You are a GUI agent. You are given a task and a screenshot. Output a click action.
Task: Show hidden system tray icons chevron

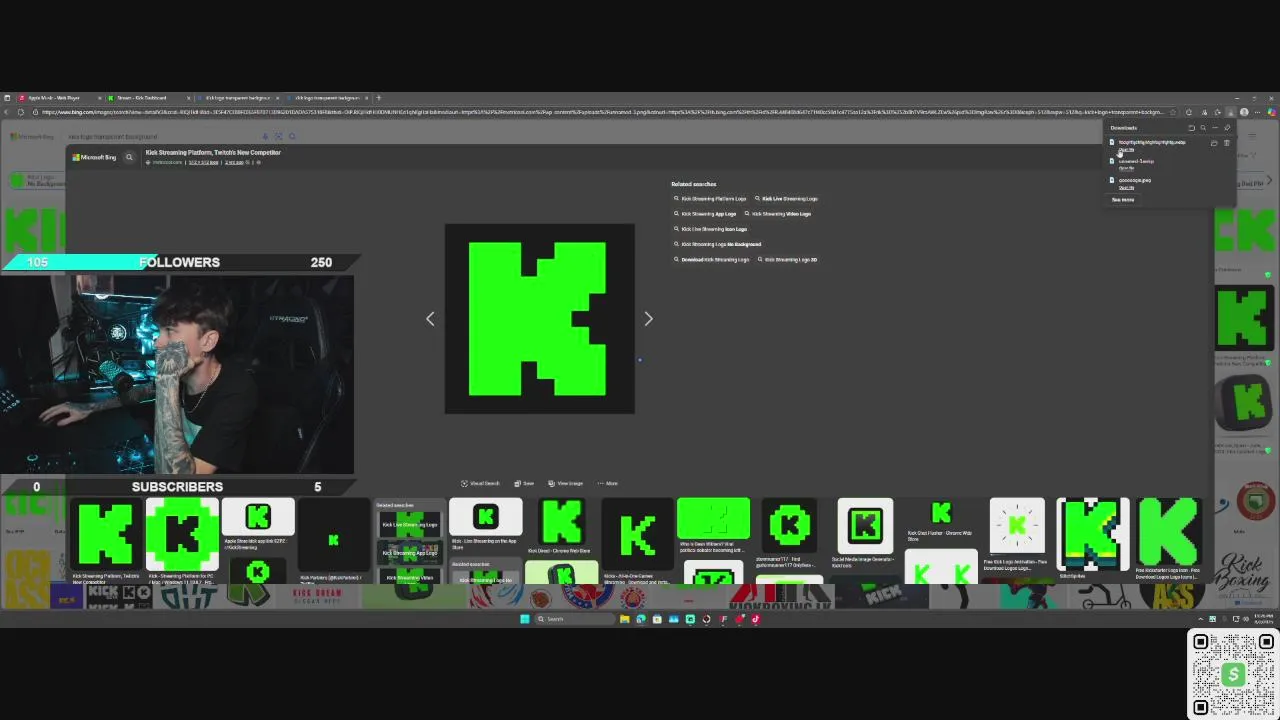[1201, 619]
